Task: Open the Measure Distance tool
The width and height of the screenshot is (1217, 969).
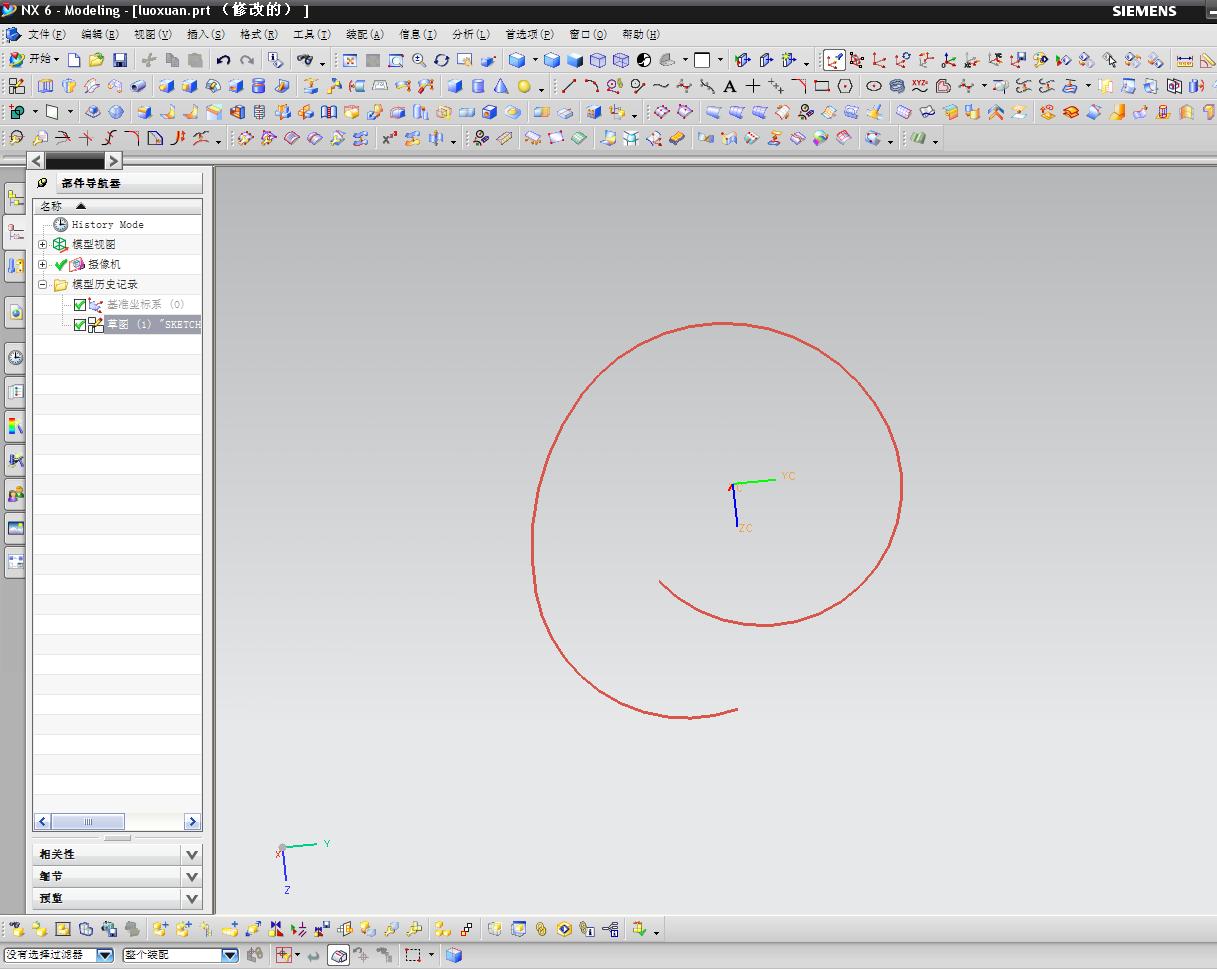Action: coord(1185,60)
